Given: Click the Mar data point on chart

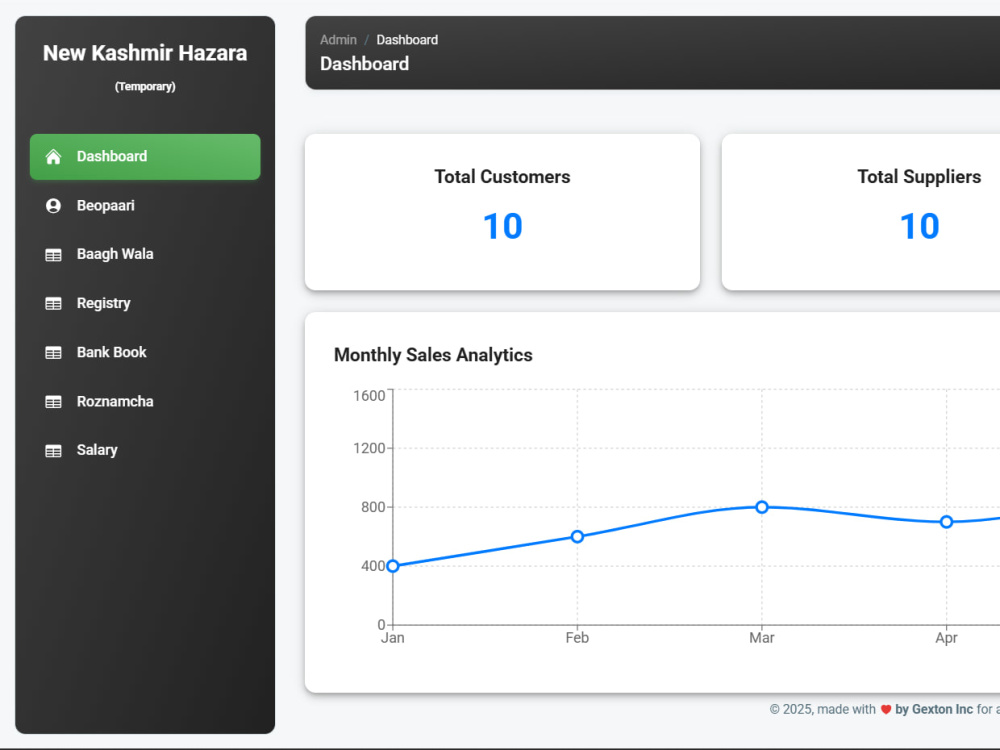Looking at the screenshot, I should [761, 507].
